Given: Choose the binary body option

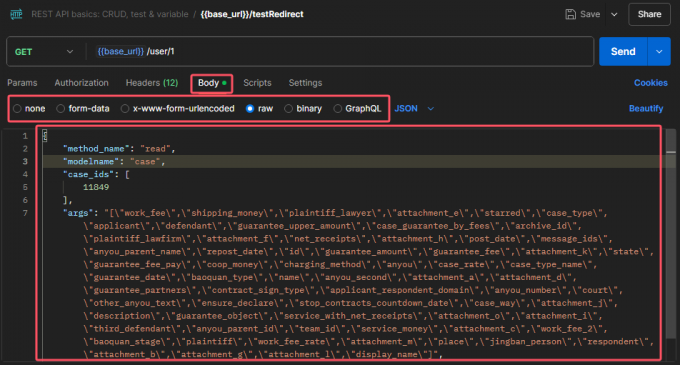Looking at the screenshot, I should point(303,109).
